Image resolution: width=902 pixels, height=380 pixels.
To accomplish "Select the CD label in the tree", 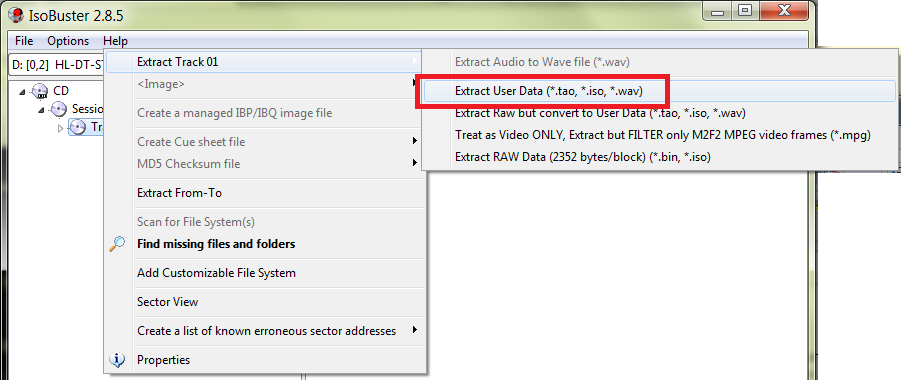I will point(61,91).
